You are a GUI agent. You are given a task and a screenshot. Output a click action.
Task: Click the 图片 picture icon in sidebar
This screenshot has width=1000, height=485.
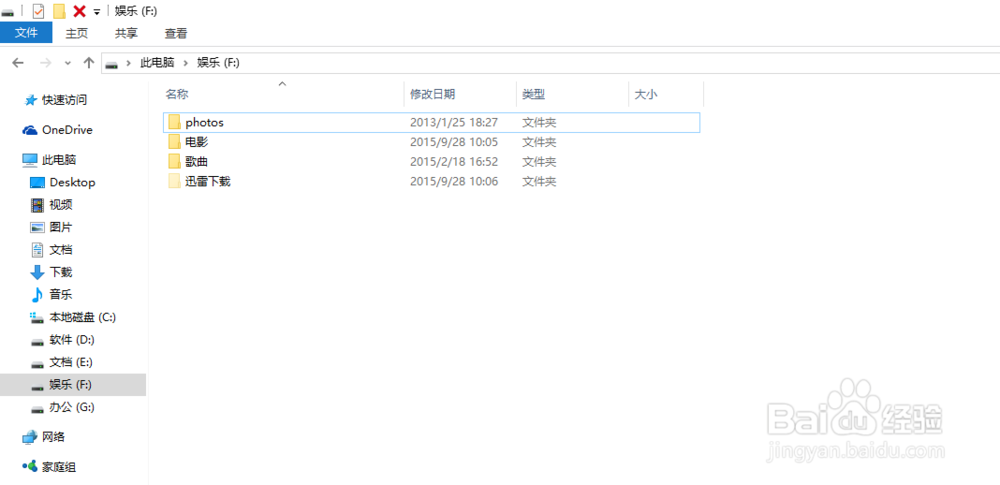coord(38,227)
